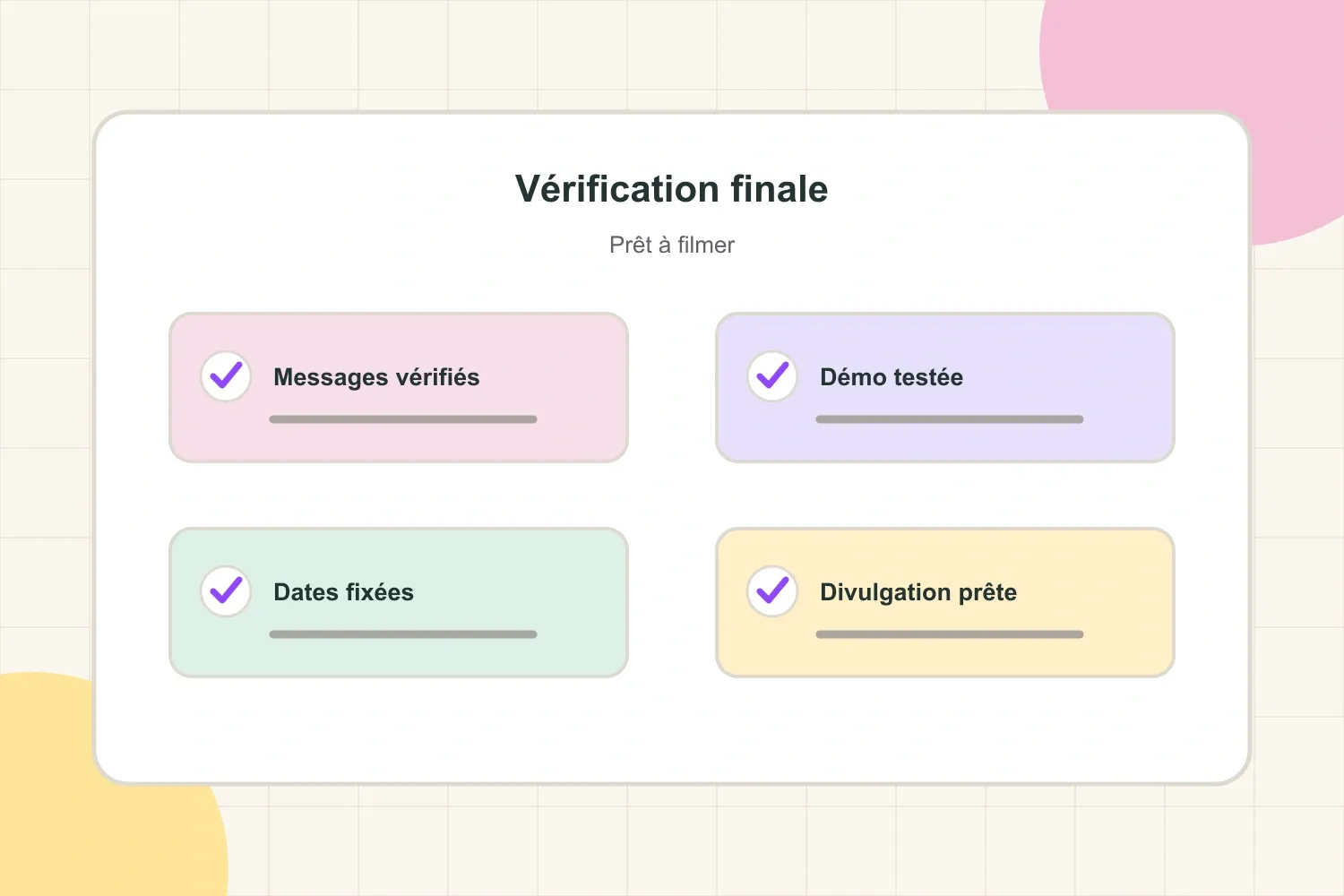Click the Prêt à filmer subtitle

pos(672,245)
